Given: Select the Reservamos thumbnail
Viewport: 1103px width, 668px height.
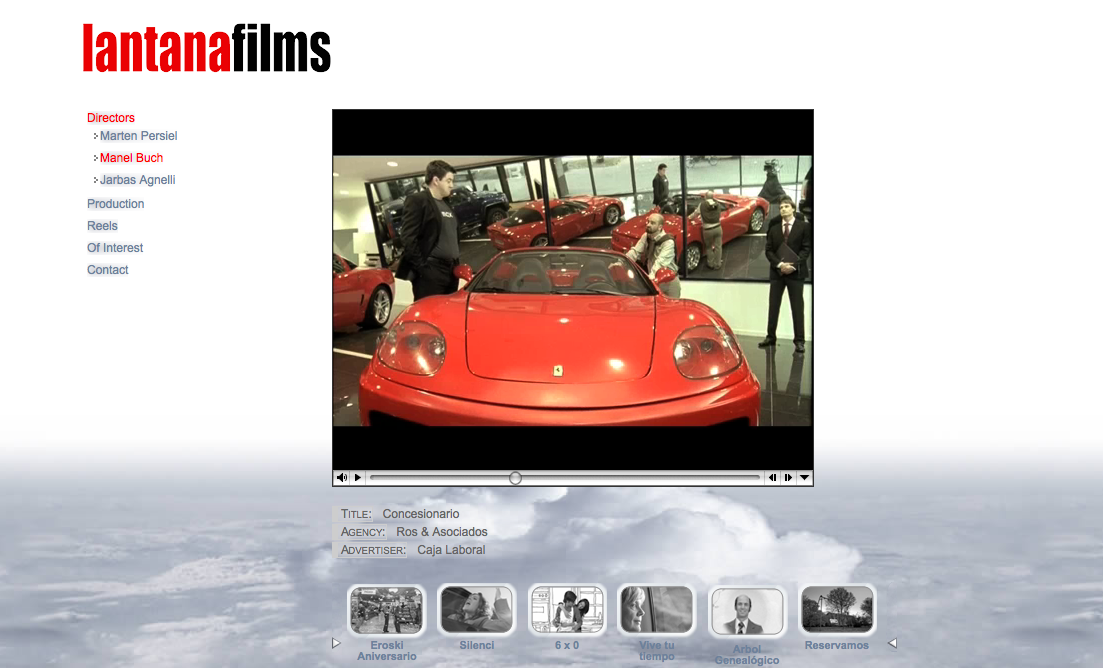Looking at the screenshot, I should (837, 610).
